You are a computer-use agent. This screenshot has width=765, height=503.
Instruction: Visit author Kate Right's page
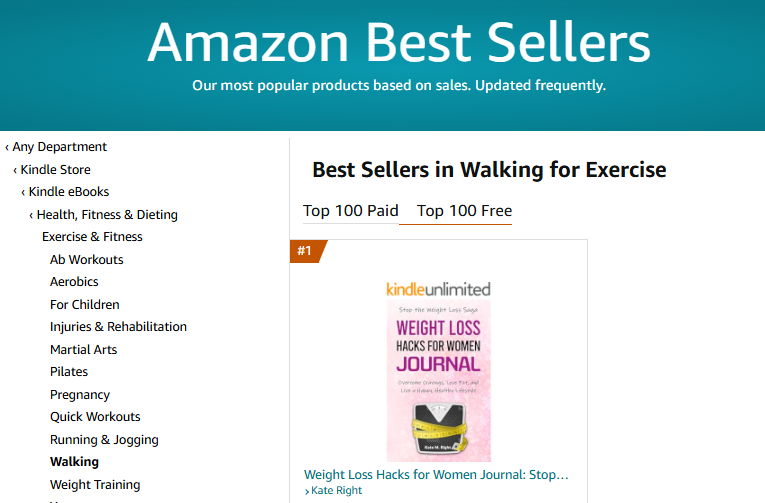[336, 491]
